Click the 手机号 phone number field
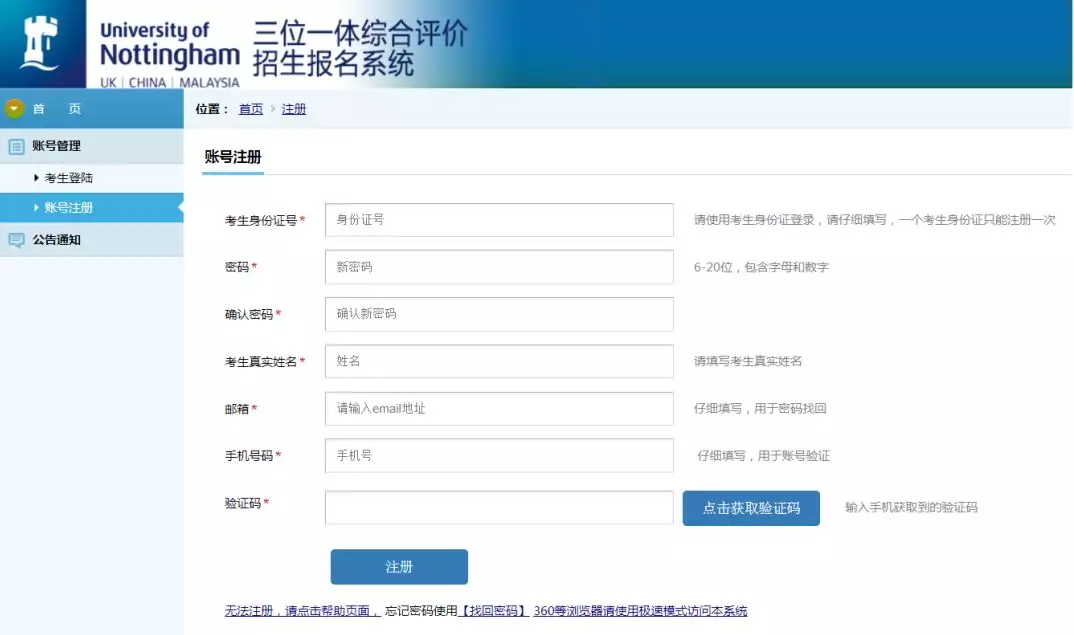 pos(499,455)
